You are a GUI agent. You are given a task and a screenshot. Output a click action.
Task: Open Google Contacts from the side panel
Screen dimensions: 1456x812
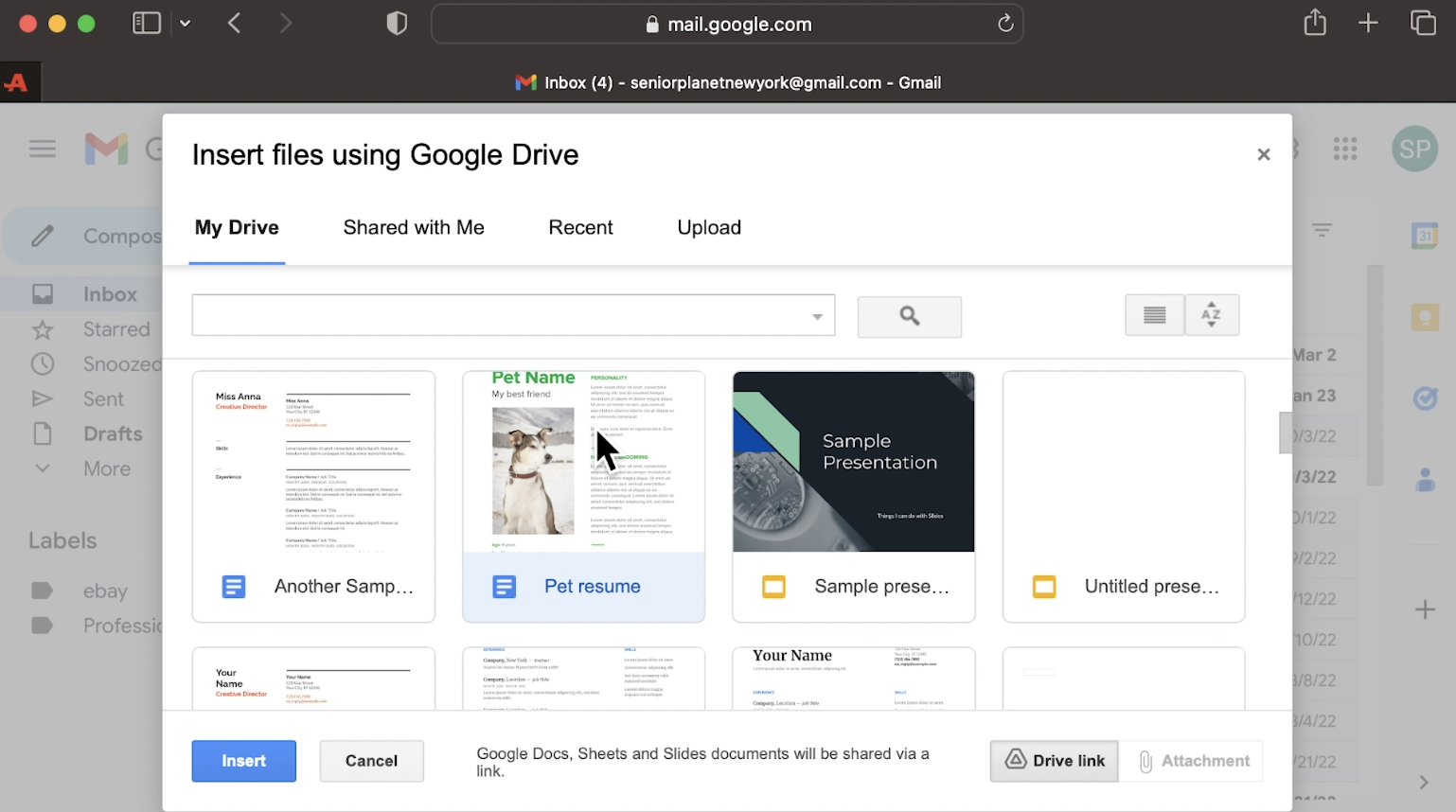point(1425,480)
